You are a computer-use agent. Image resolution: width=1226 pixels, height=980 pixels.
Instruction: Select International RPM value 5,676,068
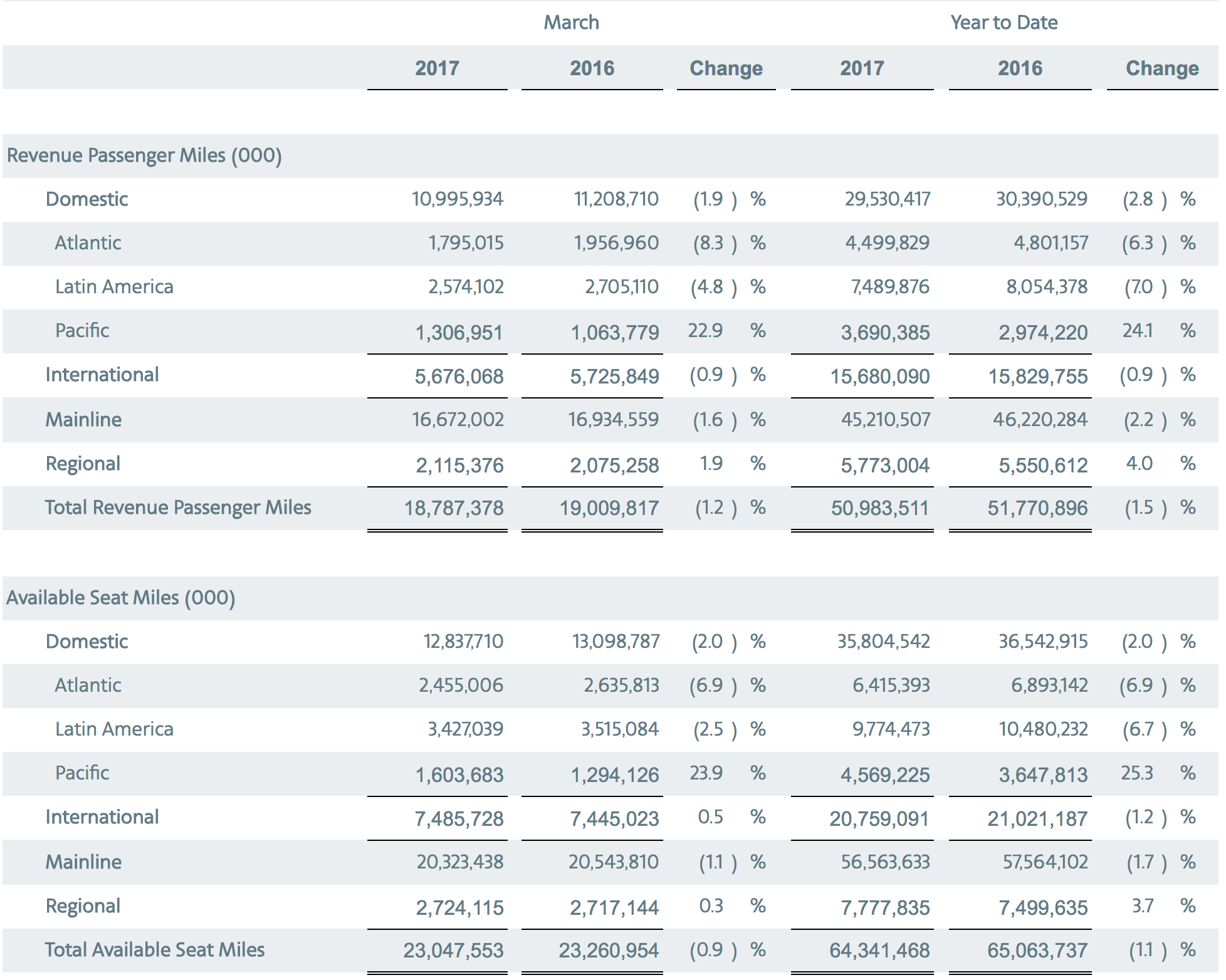(x=459, y=377)
